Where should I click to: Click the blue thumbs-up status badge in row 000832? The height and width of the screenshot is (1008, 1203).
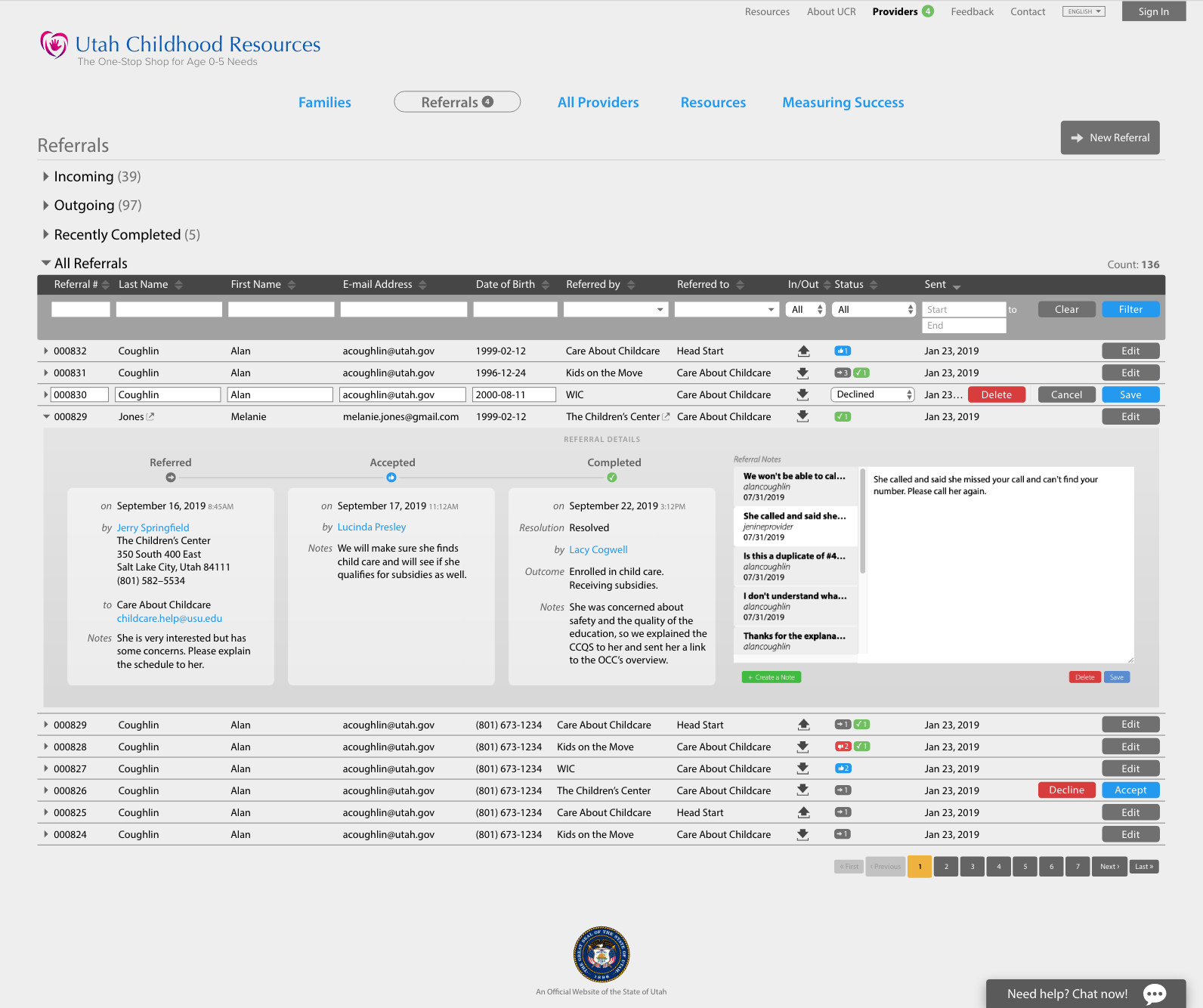pyautogui.click(x=843, y=351)
